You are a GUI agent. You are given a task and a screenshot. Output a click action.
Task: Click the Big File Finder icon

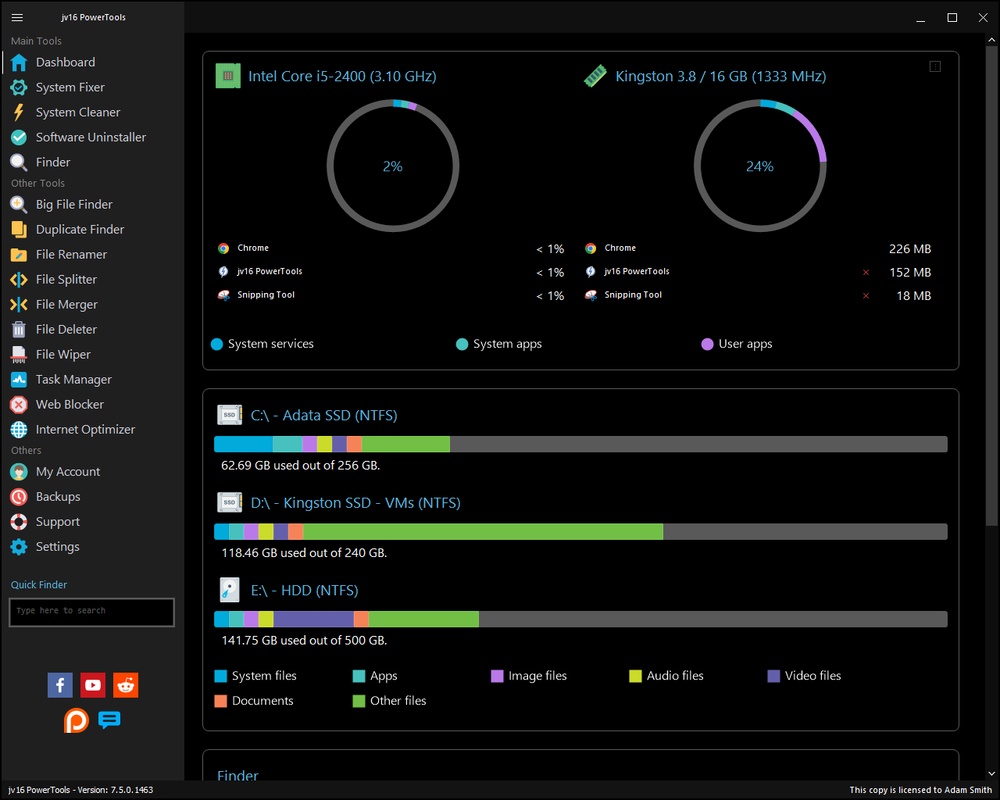(x=19, y=205)
